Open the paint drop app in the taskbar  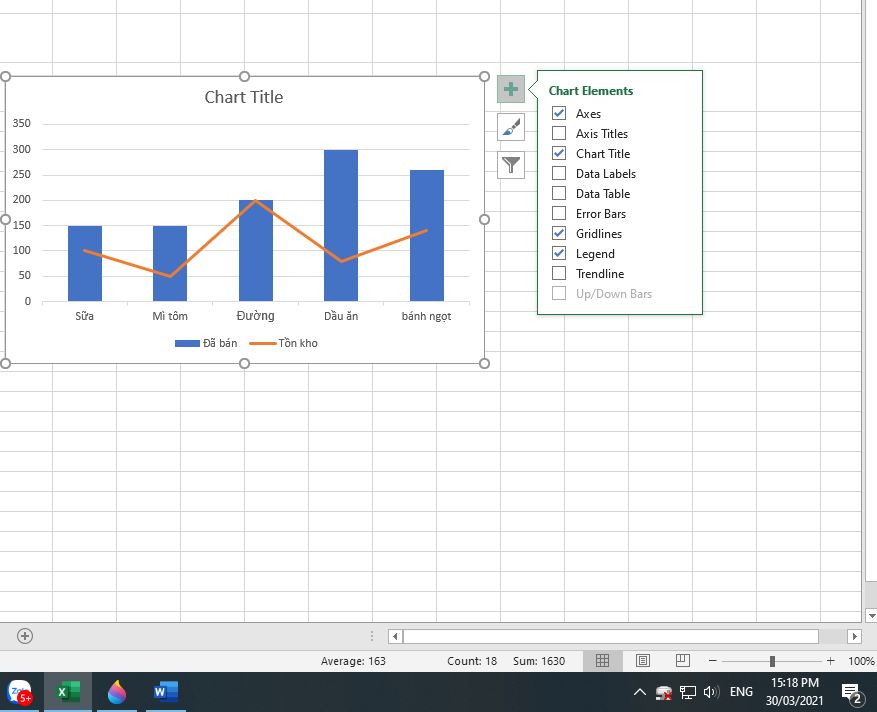coord(117,692)
